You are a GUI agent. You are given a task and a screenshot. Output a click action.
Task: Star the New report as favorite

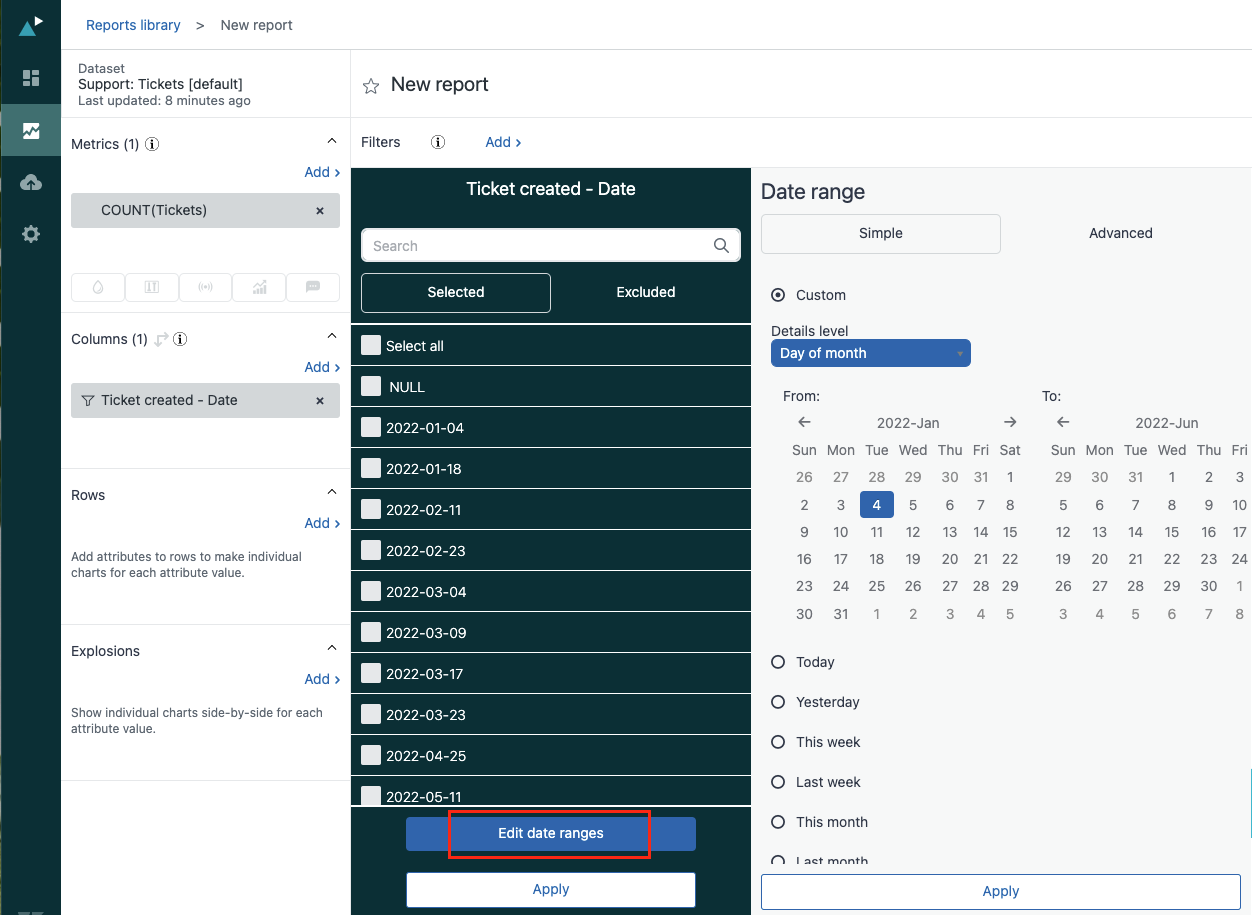(371, 86)
